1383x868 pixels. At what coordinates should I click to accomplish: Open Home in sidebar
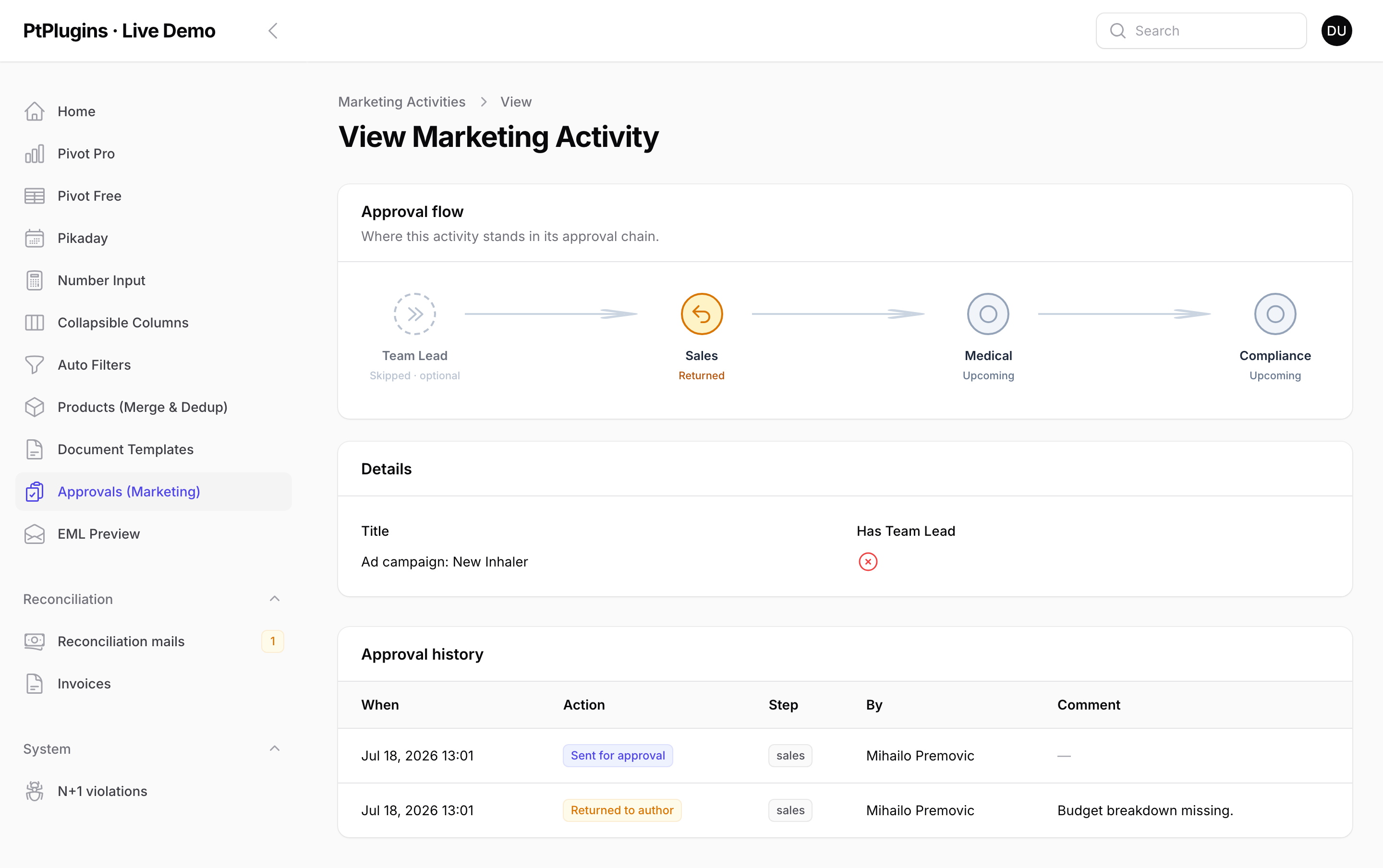[x=153, y=111]
